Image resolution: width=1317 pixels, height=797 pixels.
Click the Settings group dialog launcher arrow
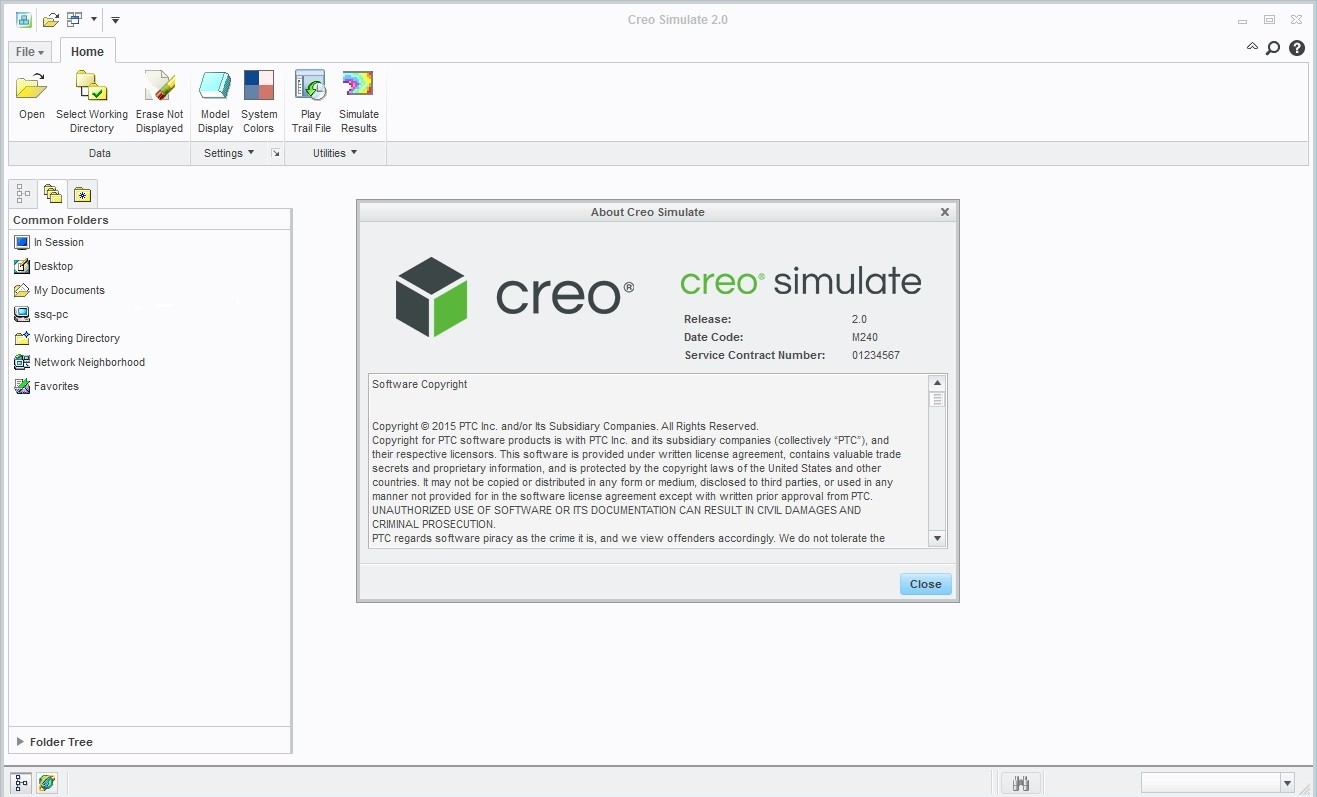(x=275, y=153)
